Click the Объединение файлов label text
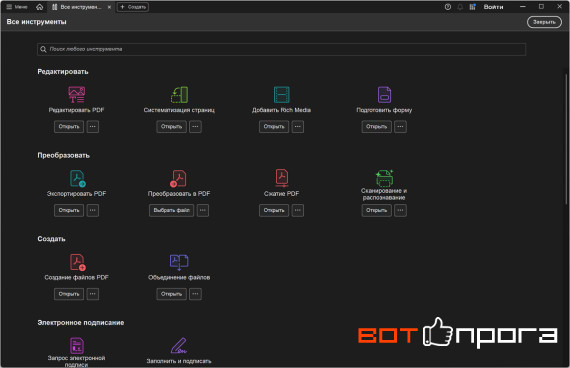570x368 pixels. 179,277
